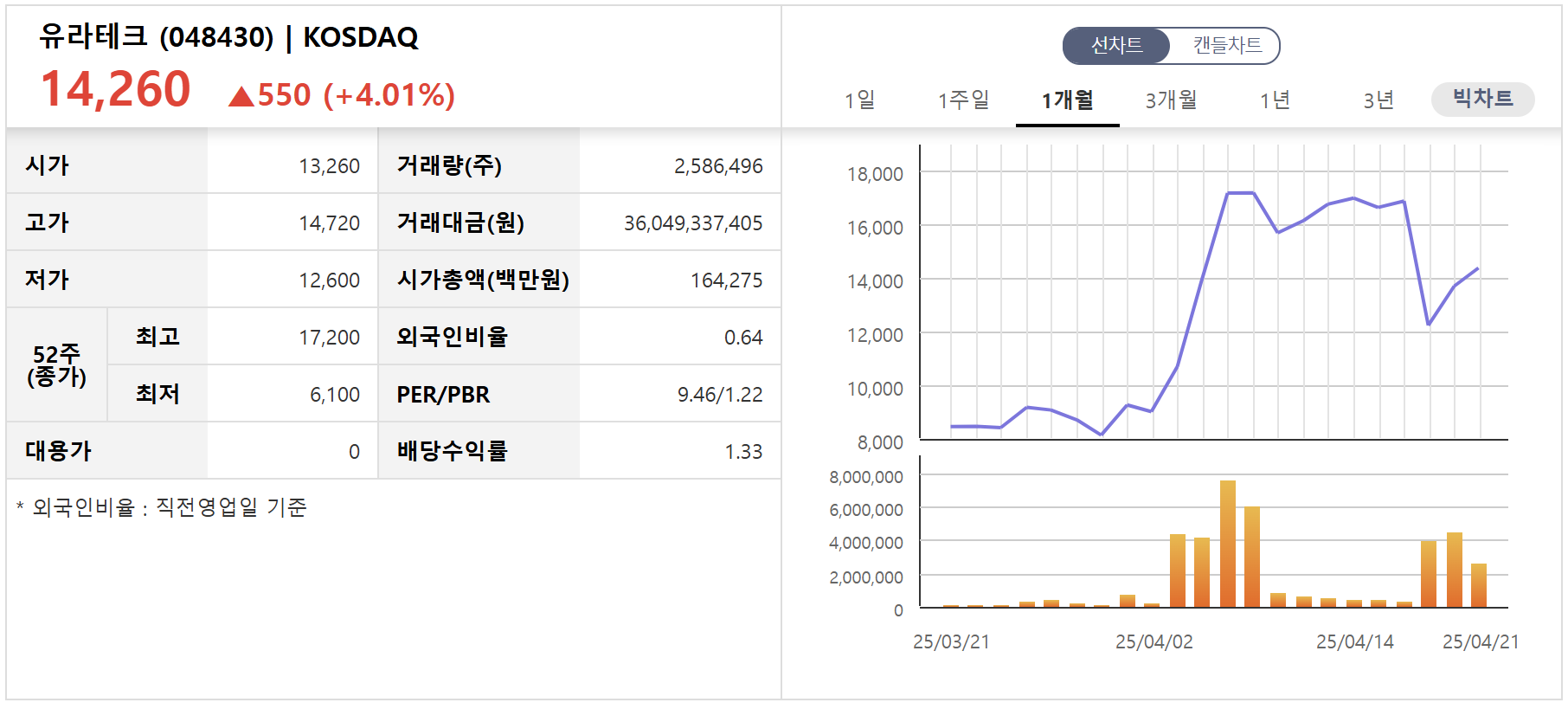Screen dimensions: 1568x709
Task: Click the red up-triangle price change icon
Action: (241, 96)
